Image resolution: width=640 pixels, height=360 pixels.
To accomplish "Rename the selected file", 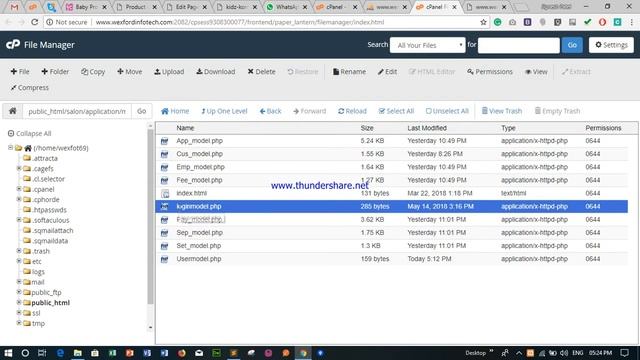I will pyautogui.click(x=349, y=71).
